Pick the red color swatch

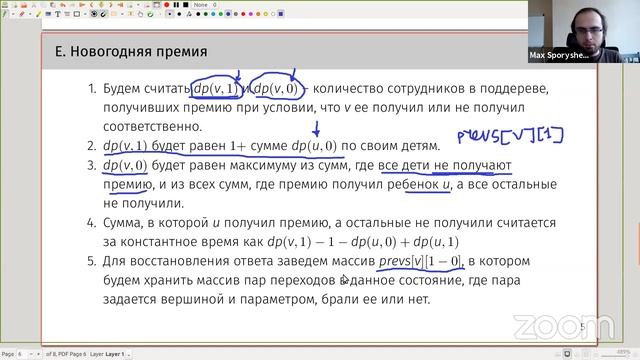coord(243,14)
